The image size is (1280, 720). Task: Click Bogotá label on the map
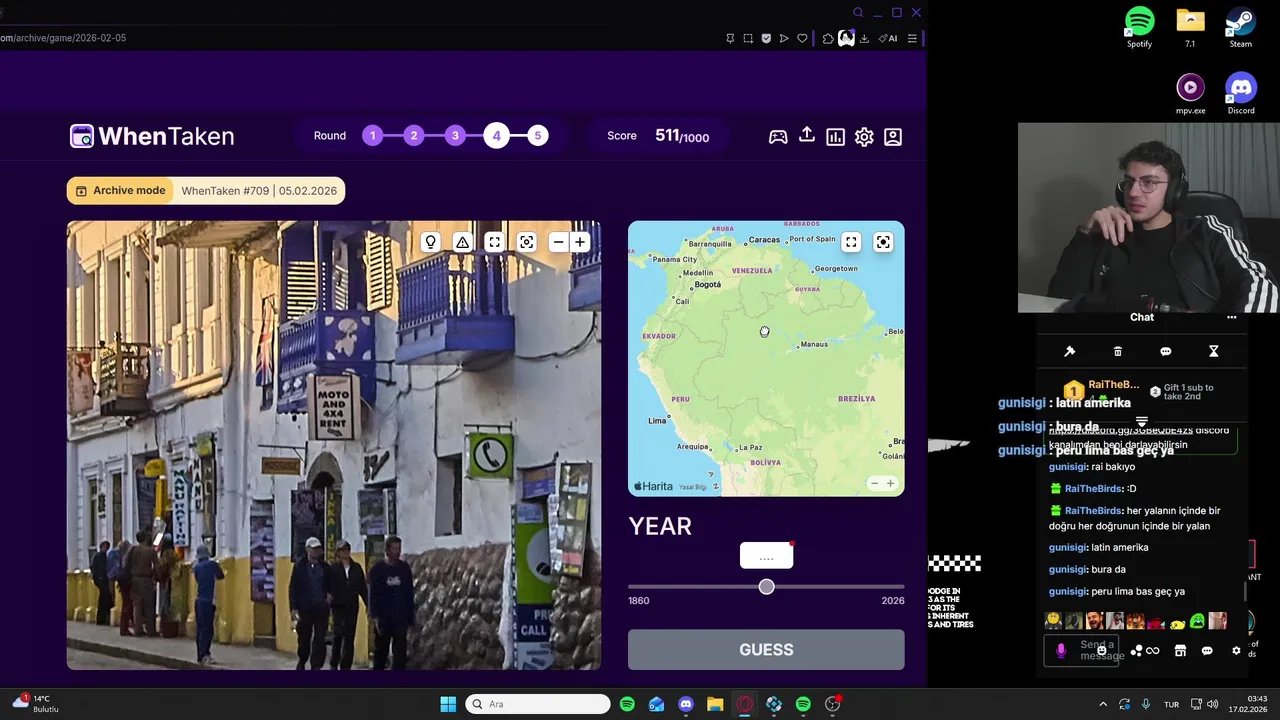click(x=707, y=285)
